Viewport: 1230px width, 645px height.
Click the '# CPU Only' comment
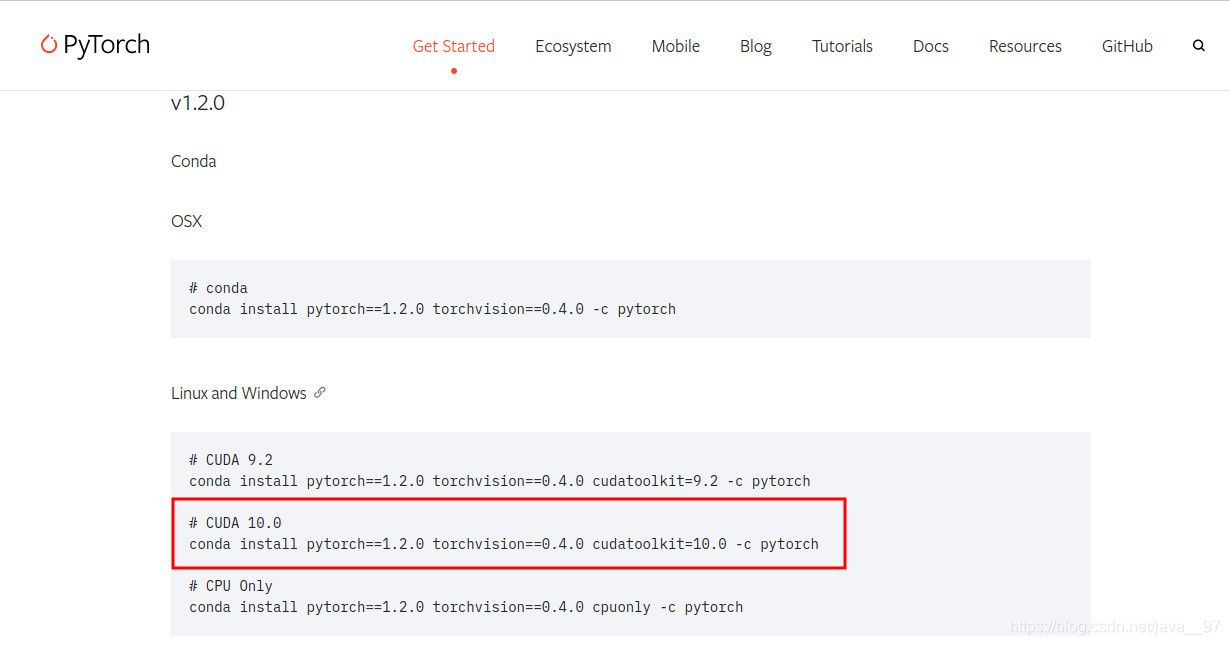[231, 586]
